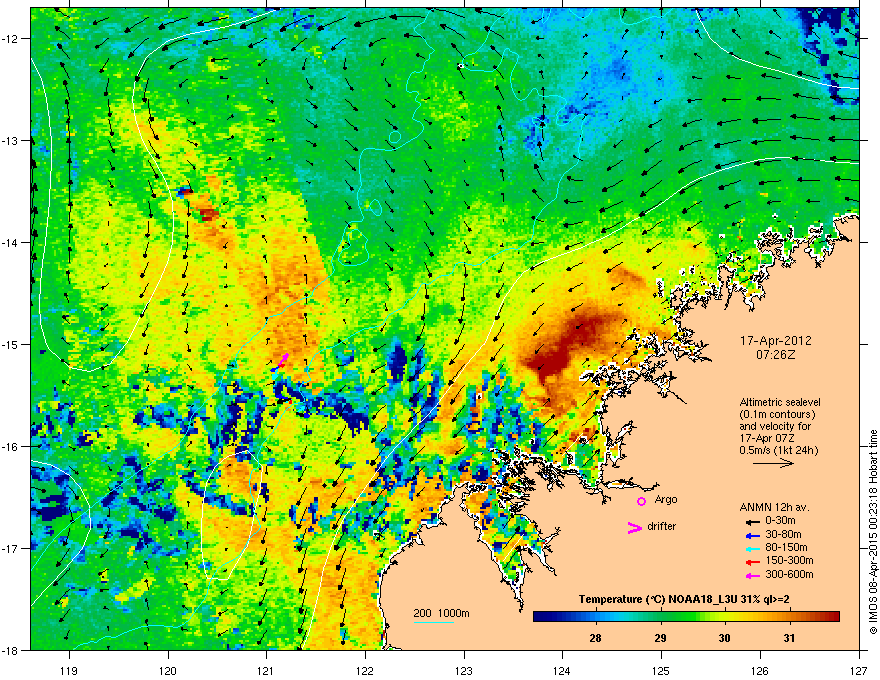
Task: Click the 0.5m/s velocity scale arrow
Action: click(x=773, y=463)
